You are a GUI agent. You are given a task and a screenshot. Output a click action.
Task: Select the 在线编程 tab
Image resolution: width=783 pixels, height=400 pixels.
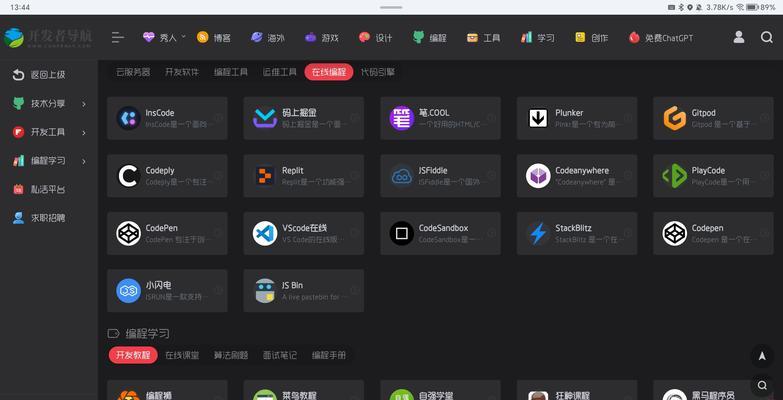[x=329, y=72]
